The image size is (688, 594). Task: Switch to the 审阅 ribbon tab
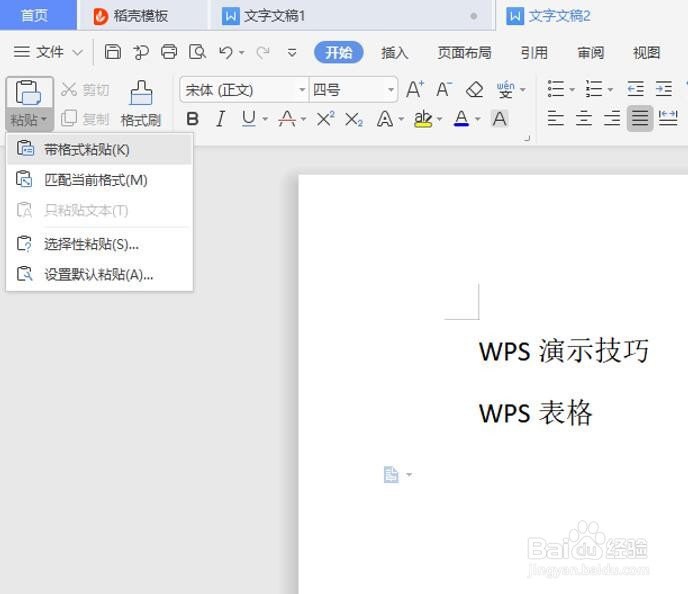point(591,53)
